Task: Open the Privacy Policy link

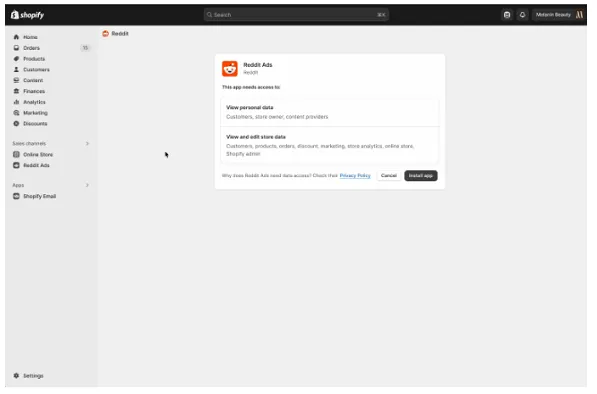Action: click(355, 176)
